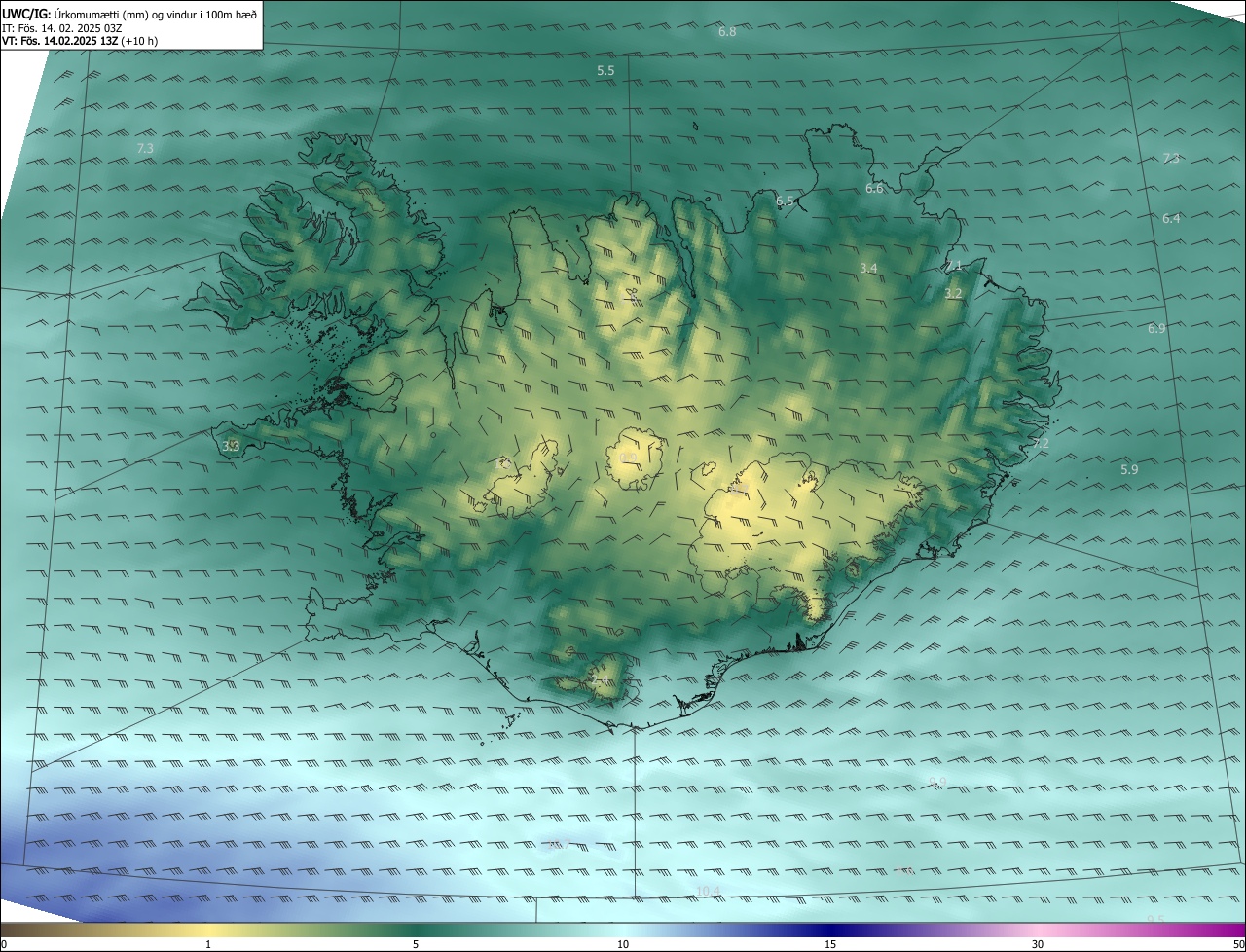Click the 6.9 value label off the east coast
1246x952 pixels.
[1156, 329]
